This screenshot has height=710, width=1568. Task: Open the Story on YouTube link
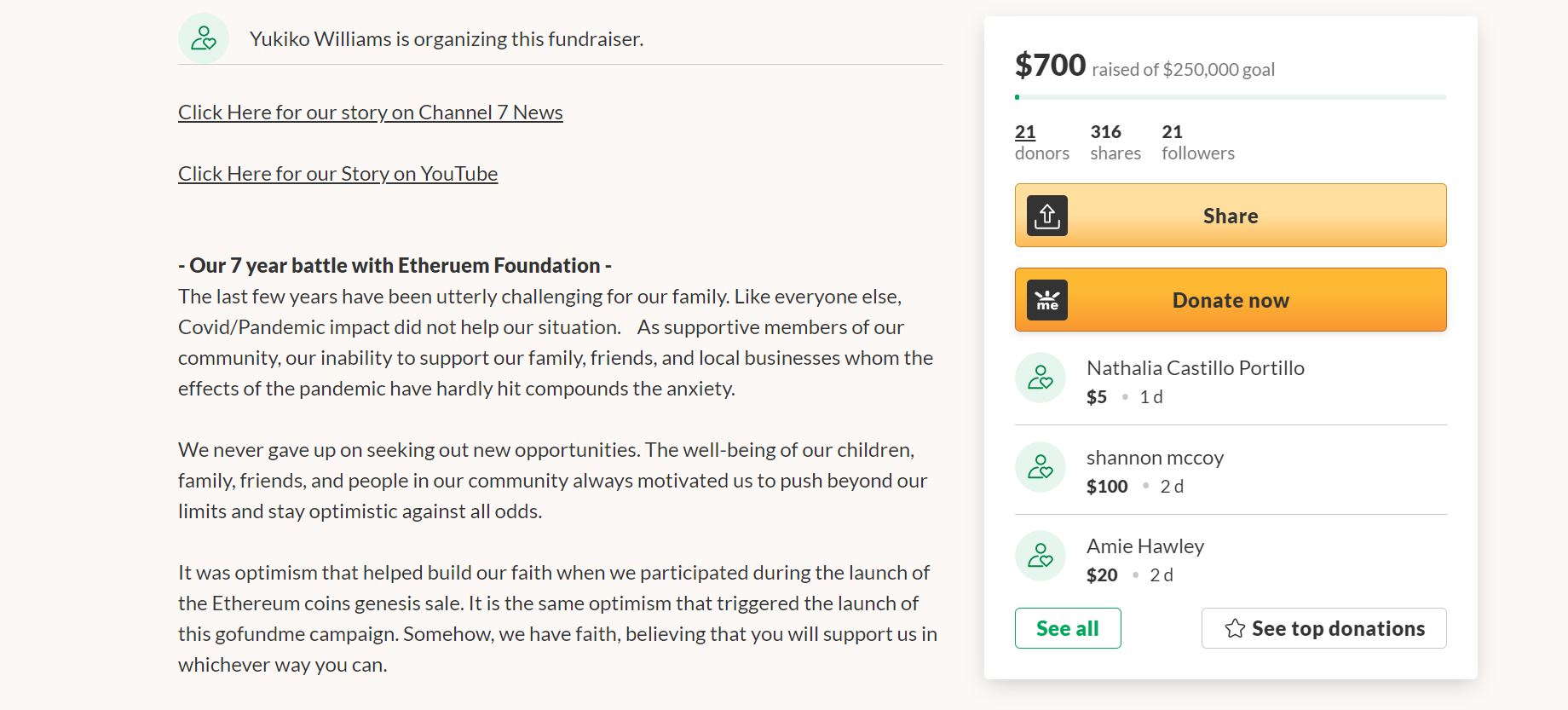coord(337,174)
